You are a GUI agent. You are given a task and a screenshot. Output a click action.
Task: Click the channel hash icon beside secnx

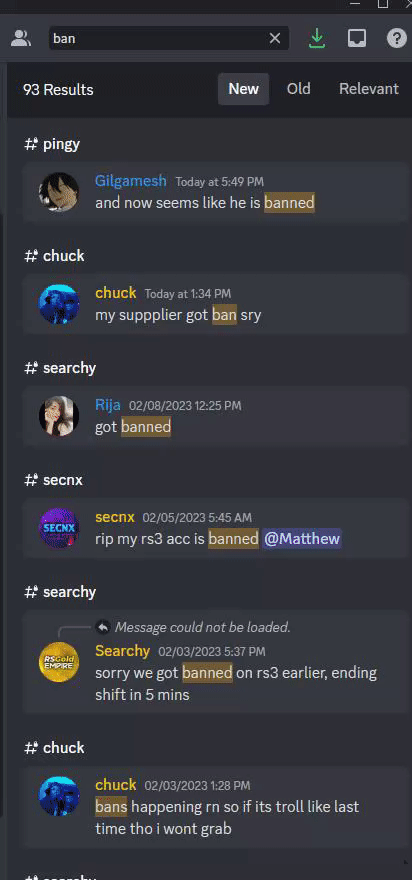tap(31, 480)
